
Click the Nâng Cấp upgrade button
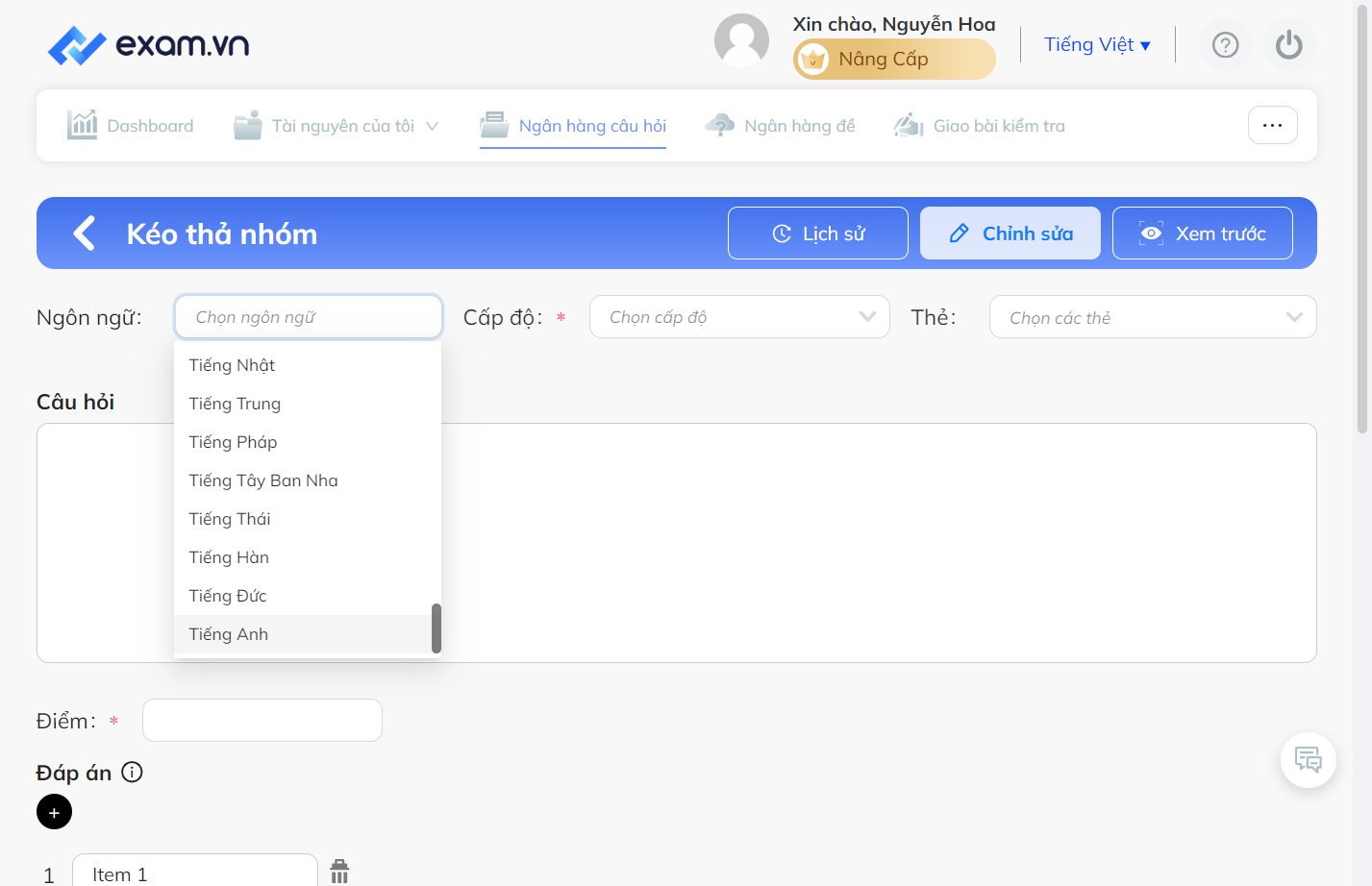tap(894, 60)
